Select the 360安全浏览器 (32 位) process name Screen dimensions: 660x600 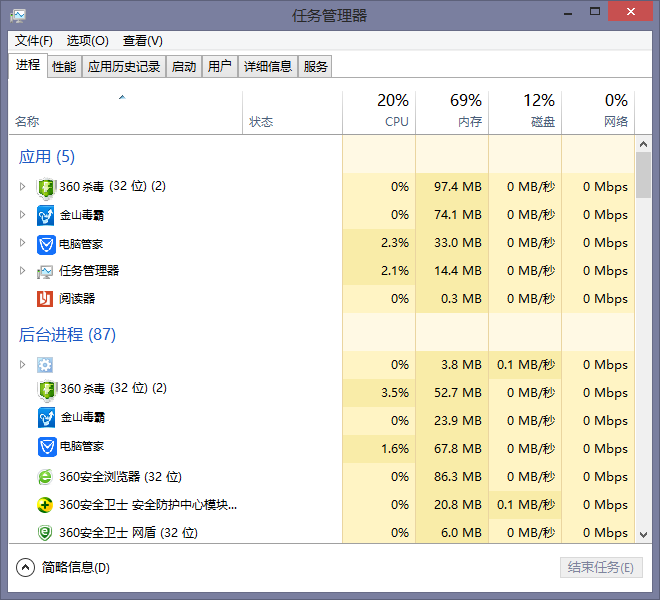pos(120,477)
